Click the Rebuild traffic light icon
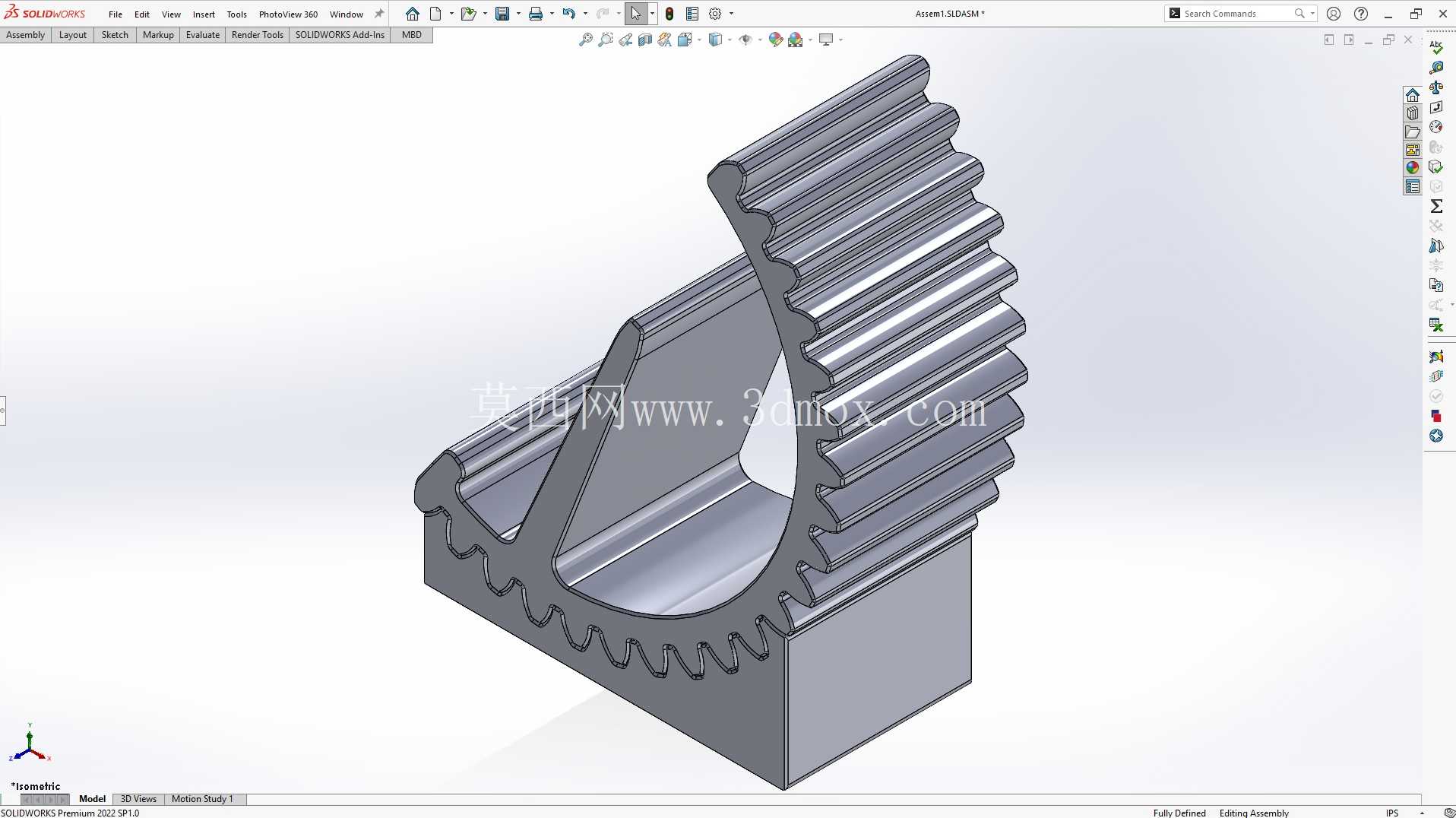The height and width of the screenshot is (818, 1456). (x=669, y=14)
